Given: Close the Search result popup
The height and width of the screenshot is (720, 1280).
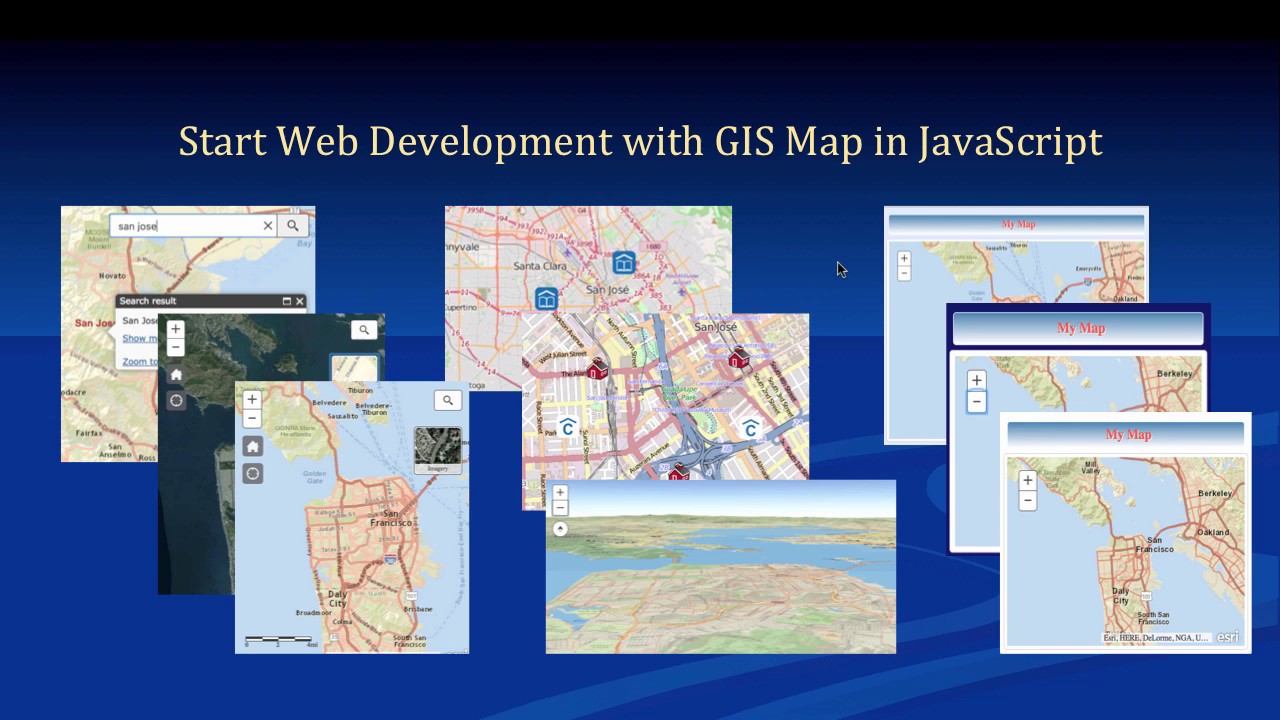Looking at the screenshot, I should [299, 301].
